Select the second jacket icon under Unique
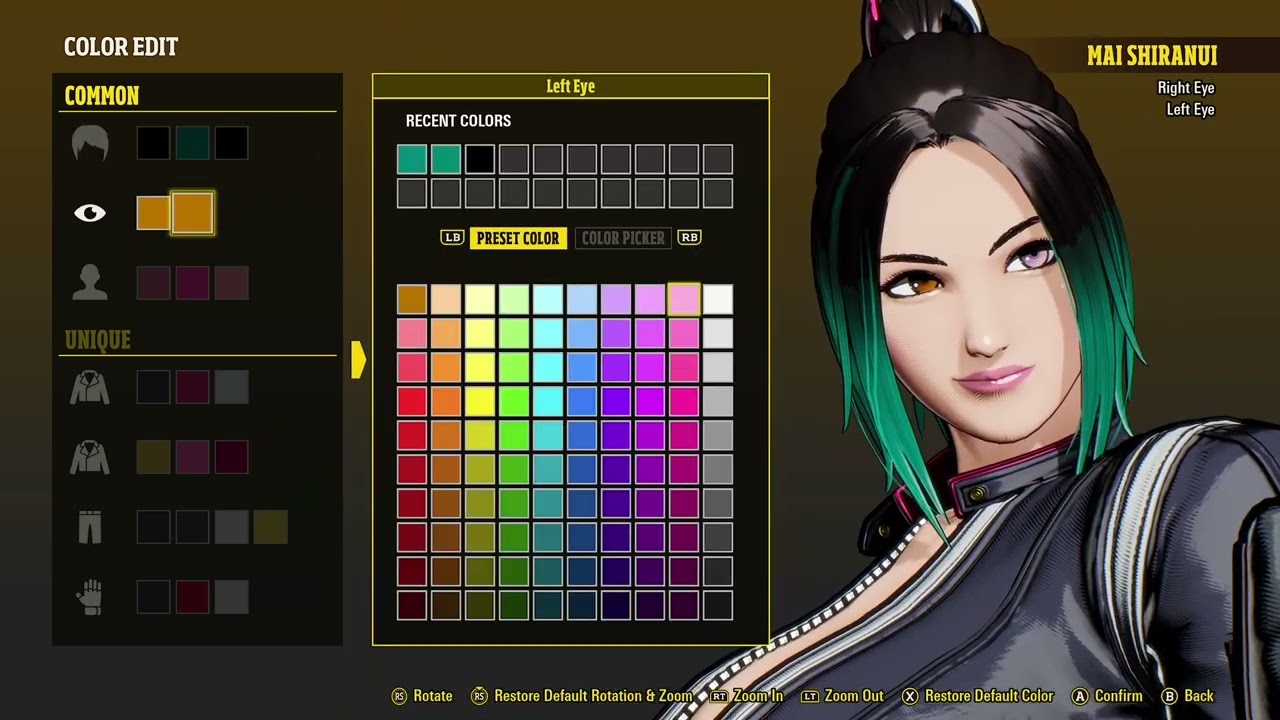 [x=90, y=457]
